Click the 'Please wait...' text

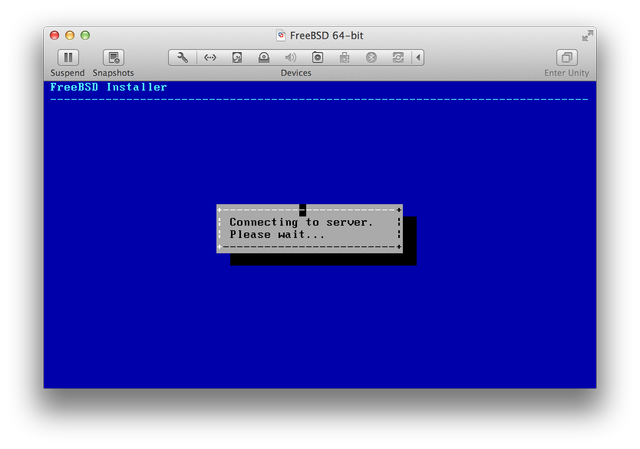tap(277, 235)
